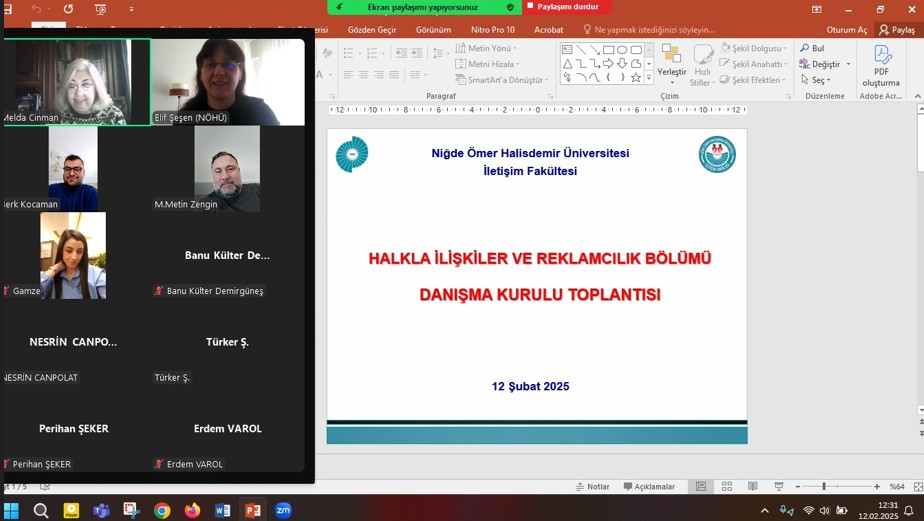Select the star shape in shapes gallery

tap(635, 77)
